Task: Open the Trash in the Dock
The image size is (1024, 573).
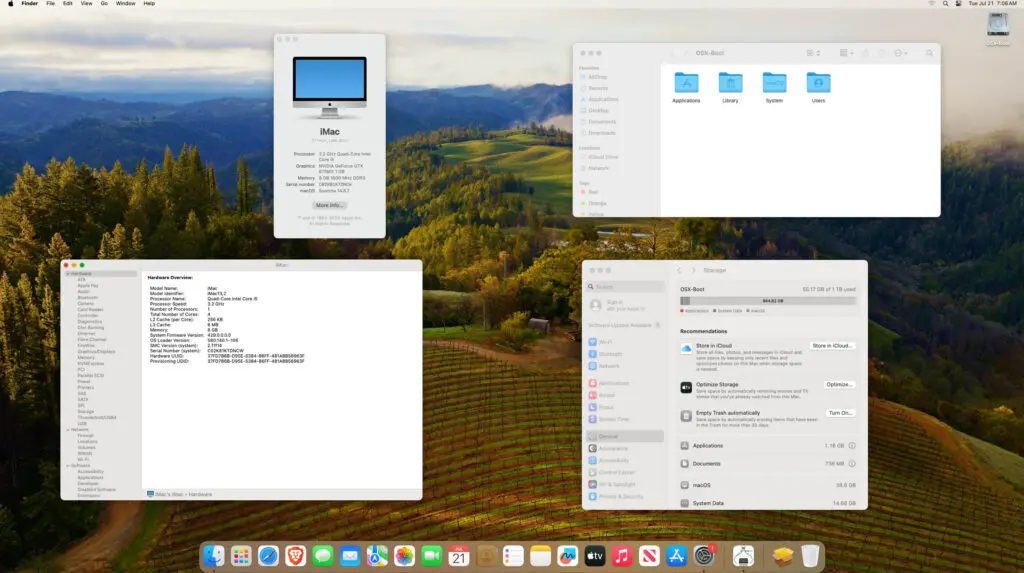Action: click(810, 556)
